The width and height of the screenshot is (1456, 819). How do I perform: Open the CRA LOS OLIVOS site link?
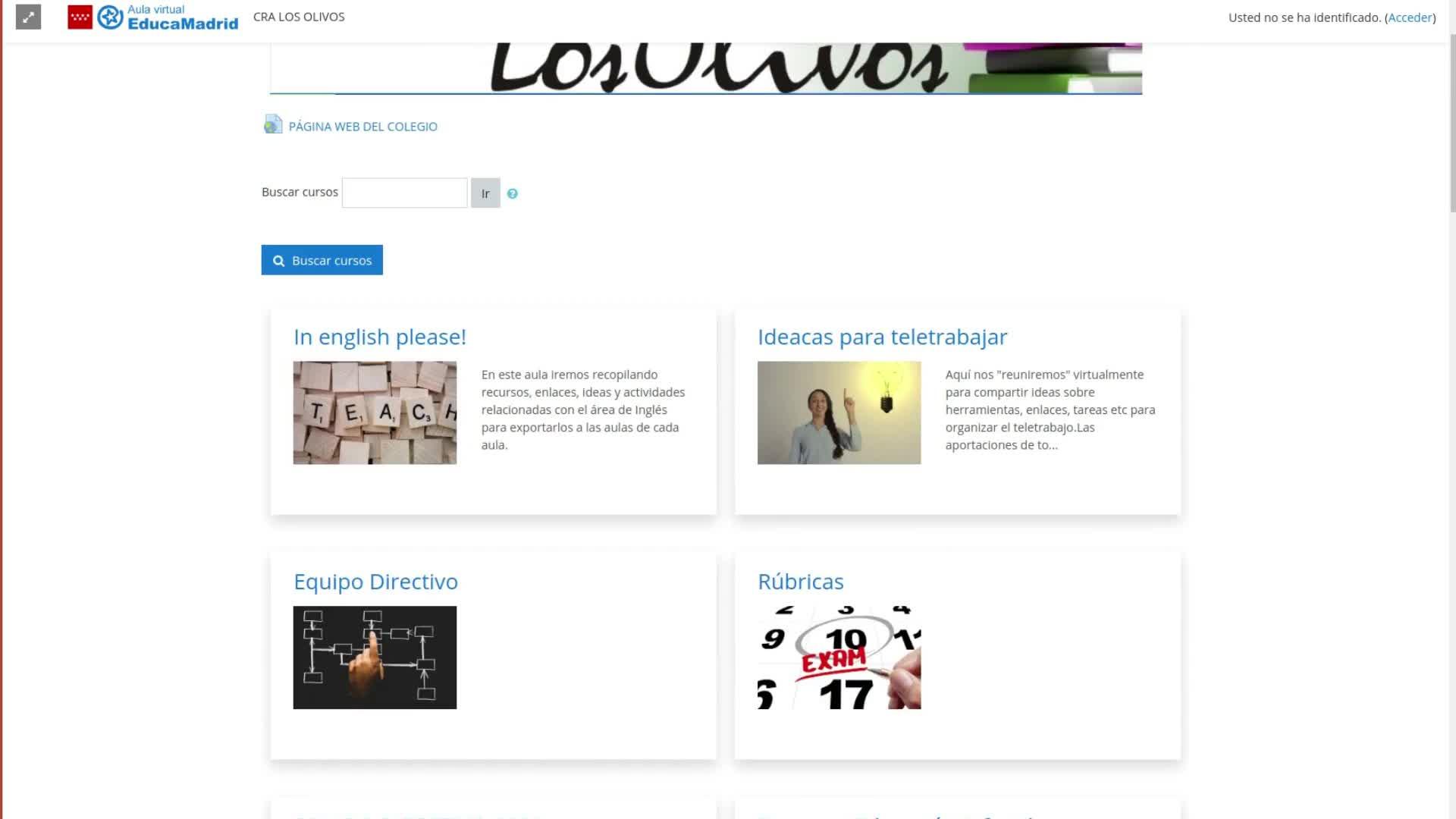point(299,17)
